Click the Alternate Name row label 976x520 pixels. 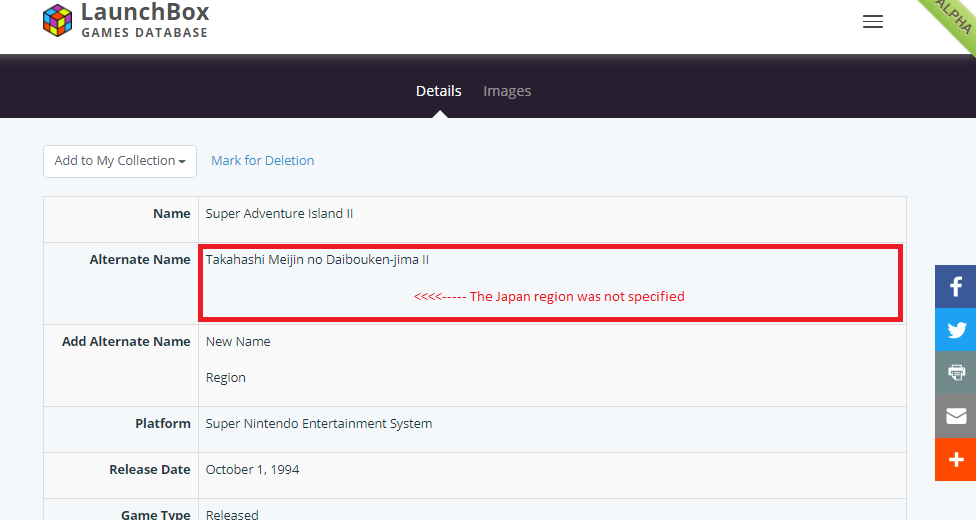140,260
